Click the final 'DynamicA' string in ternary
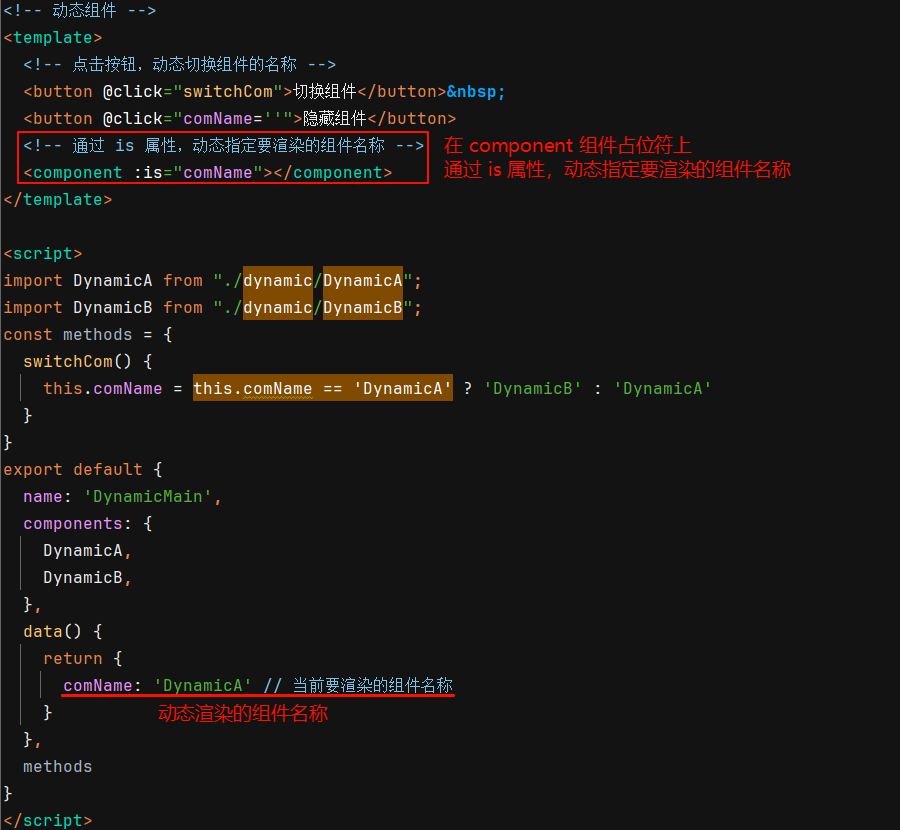The width and height of the screenshot is (900, 830). pos(663,389)
